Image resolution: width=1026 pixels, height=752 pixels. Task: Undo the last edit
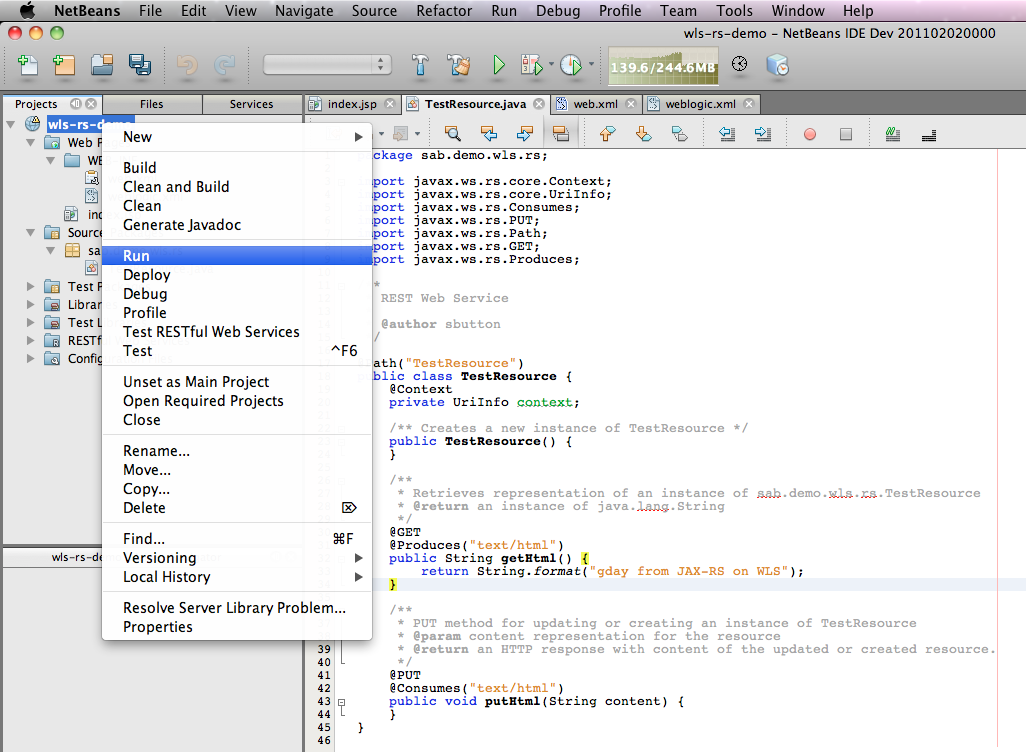coord(186,64)
